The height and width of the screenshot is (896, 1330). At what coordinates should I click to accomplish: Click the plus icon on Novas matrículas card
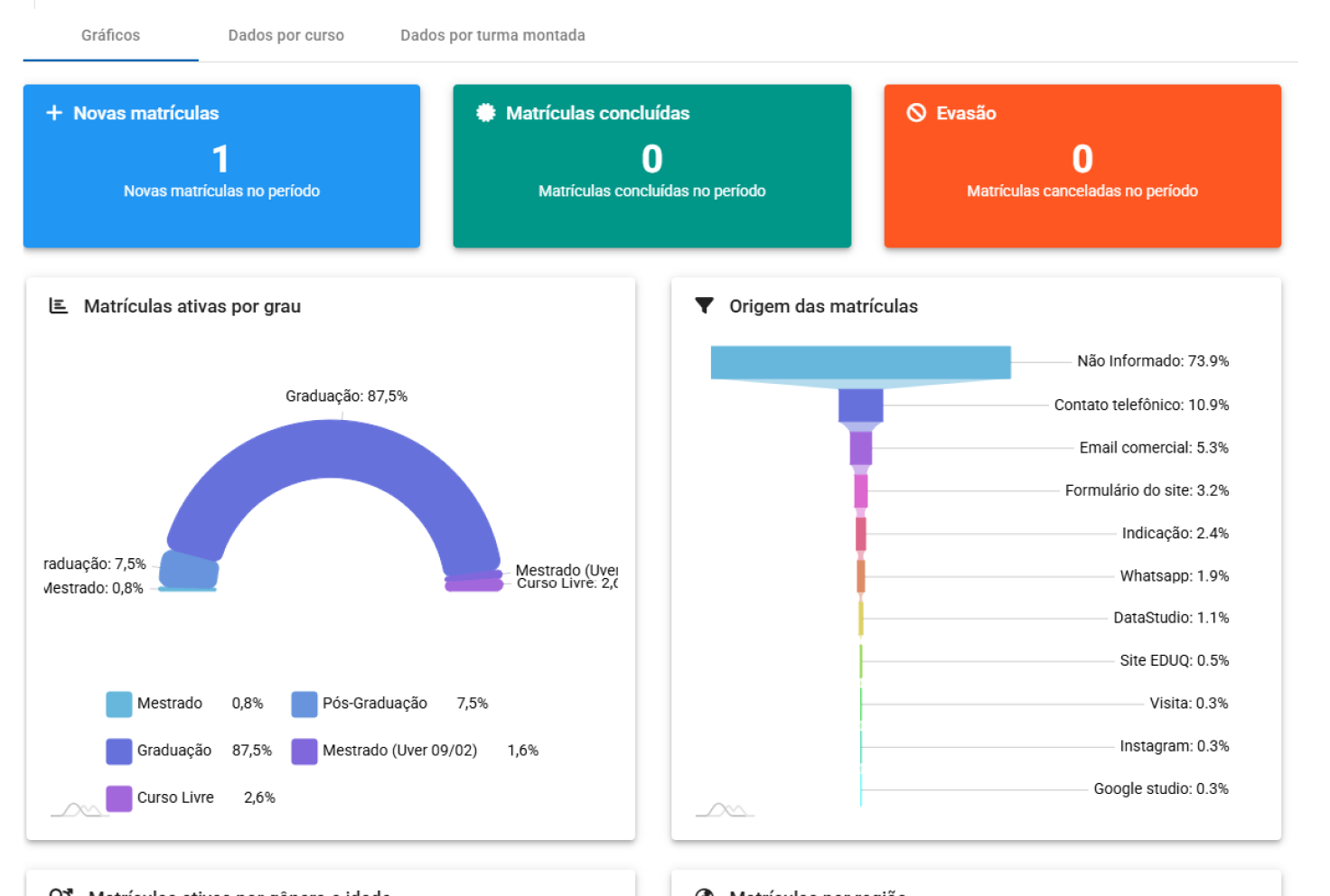click(x=53, y=113)
